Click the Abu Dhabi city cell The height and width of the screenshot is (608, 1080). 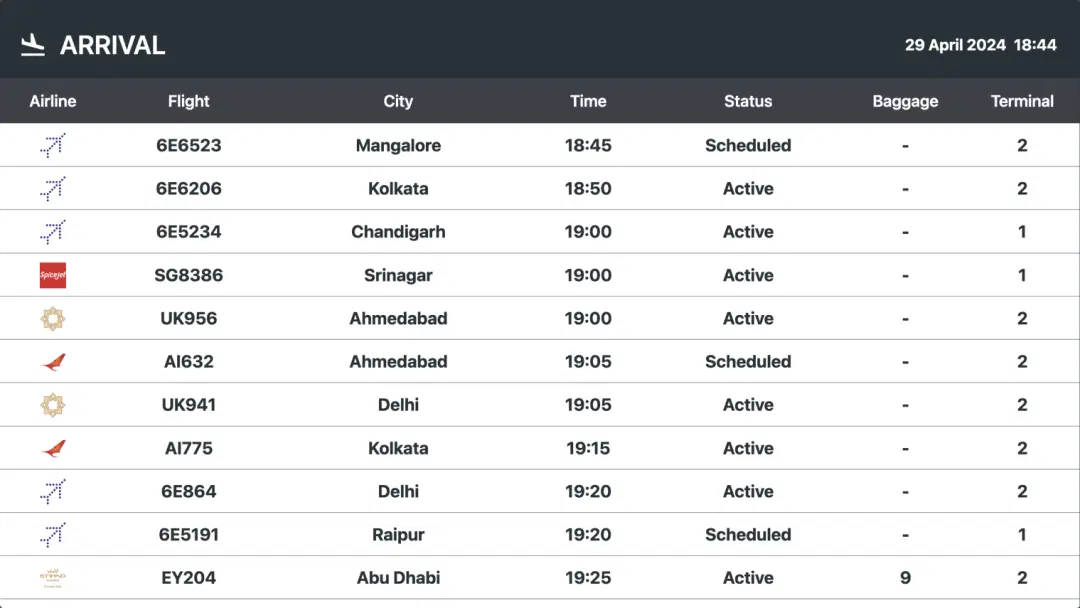(398, 578)
